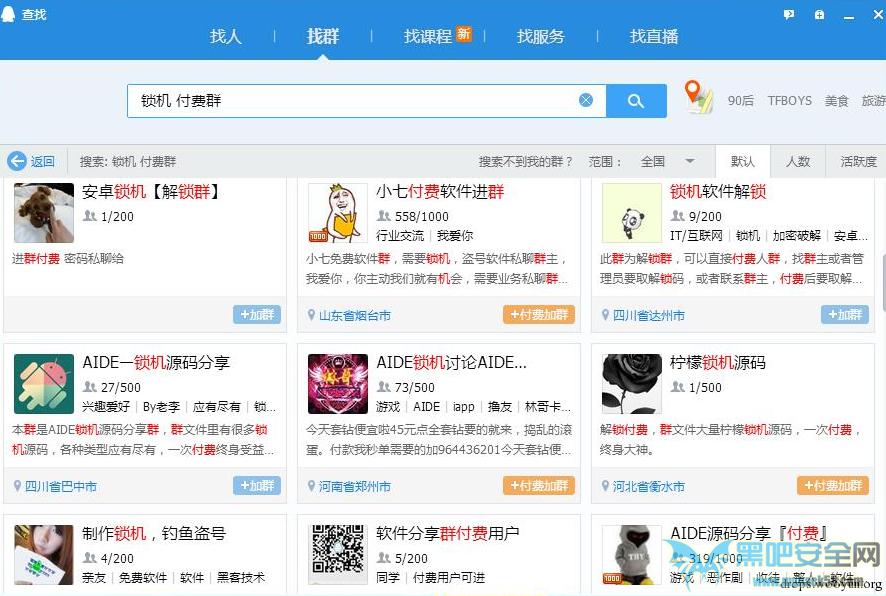The image size is (886, 596).
Task: Open group title 小七付费软件进群
Action: click(x=440, y=192)
